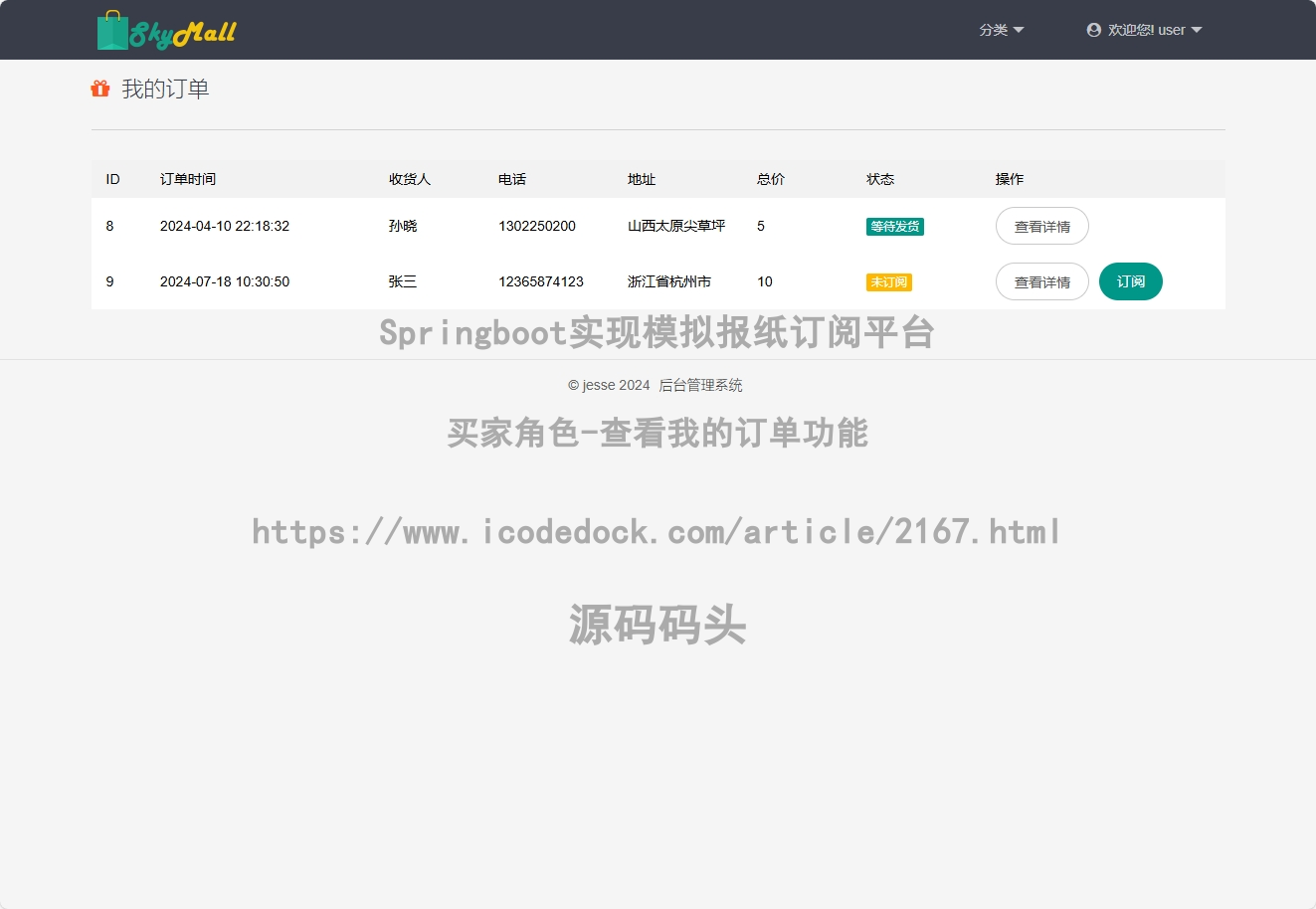Open the 分类 dropdown menu
Screen dimensions: 1316x909
coord(1002,30)
